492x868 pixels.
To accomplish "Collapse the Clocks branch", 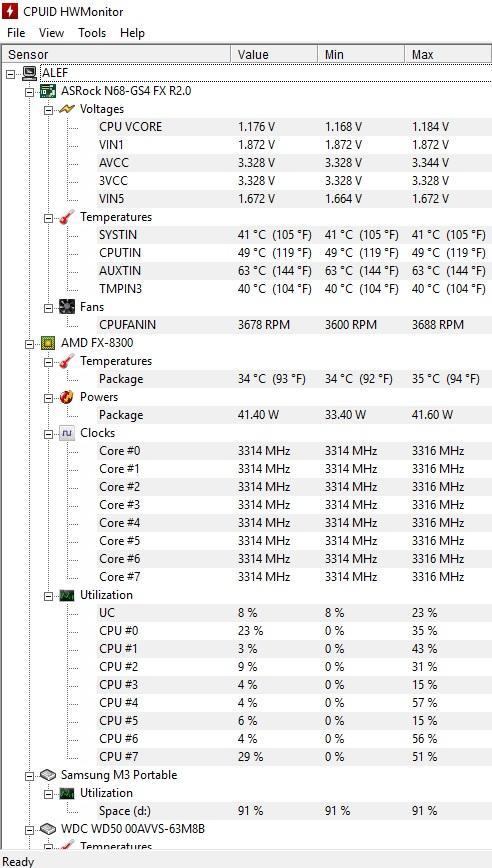I will click(x=48, y=433).
